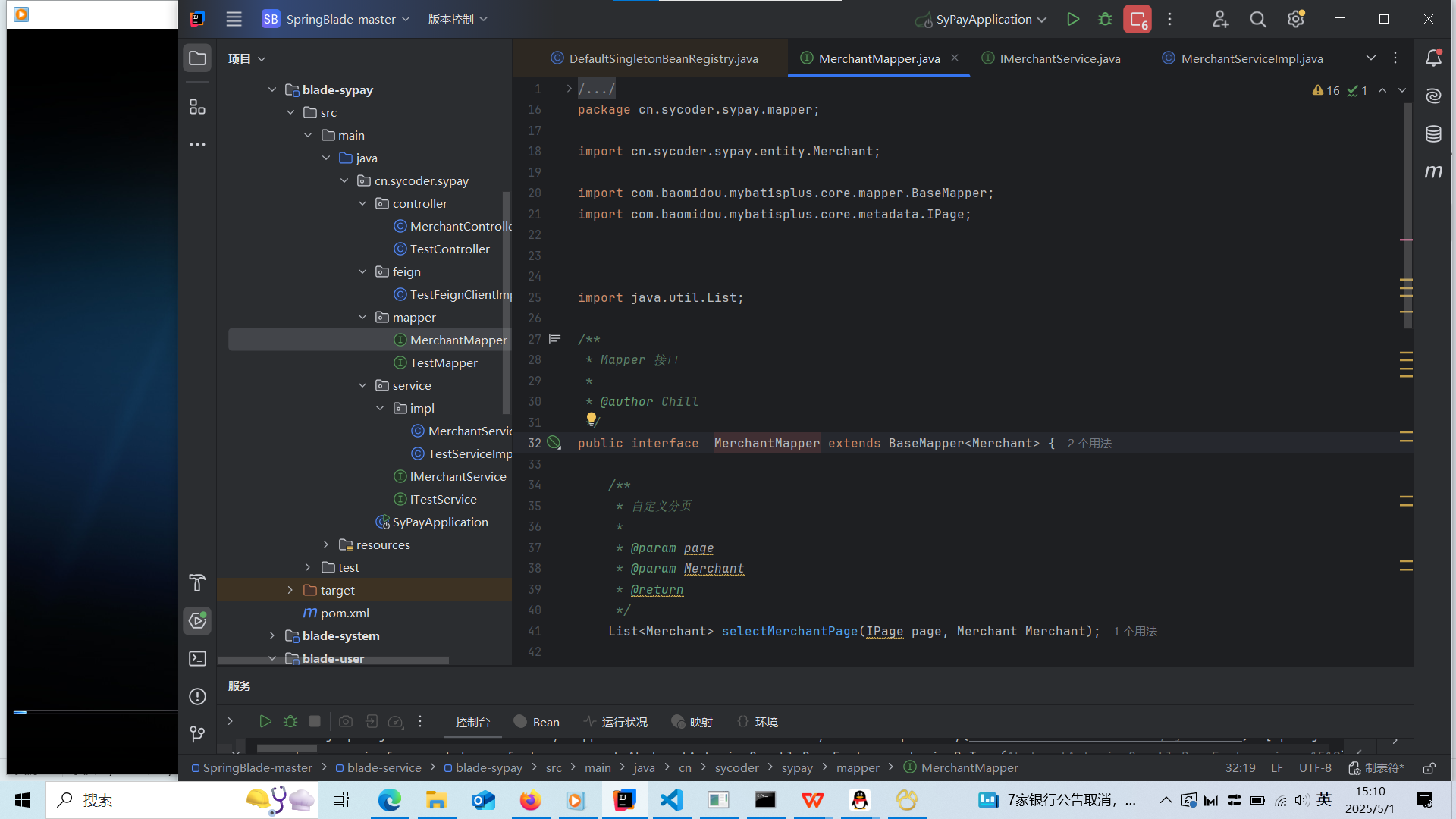Collapse the controller package
This screenshot has height=819, width=1456.
point(362,203)
